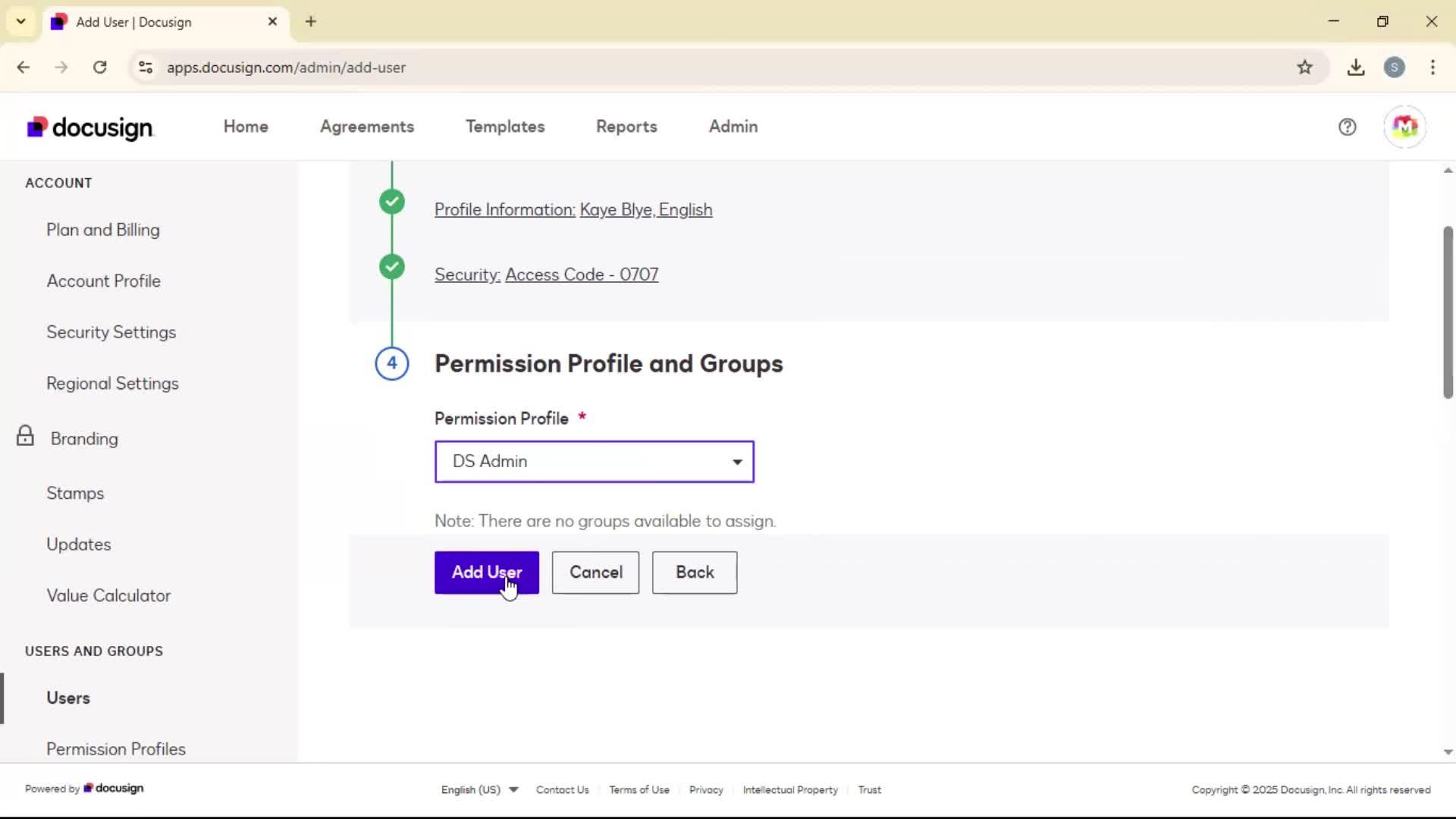Open the user avatar menu

(1404, 127)
